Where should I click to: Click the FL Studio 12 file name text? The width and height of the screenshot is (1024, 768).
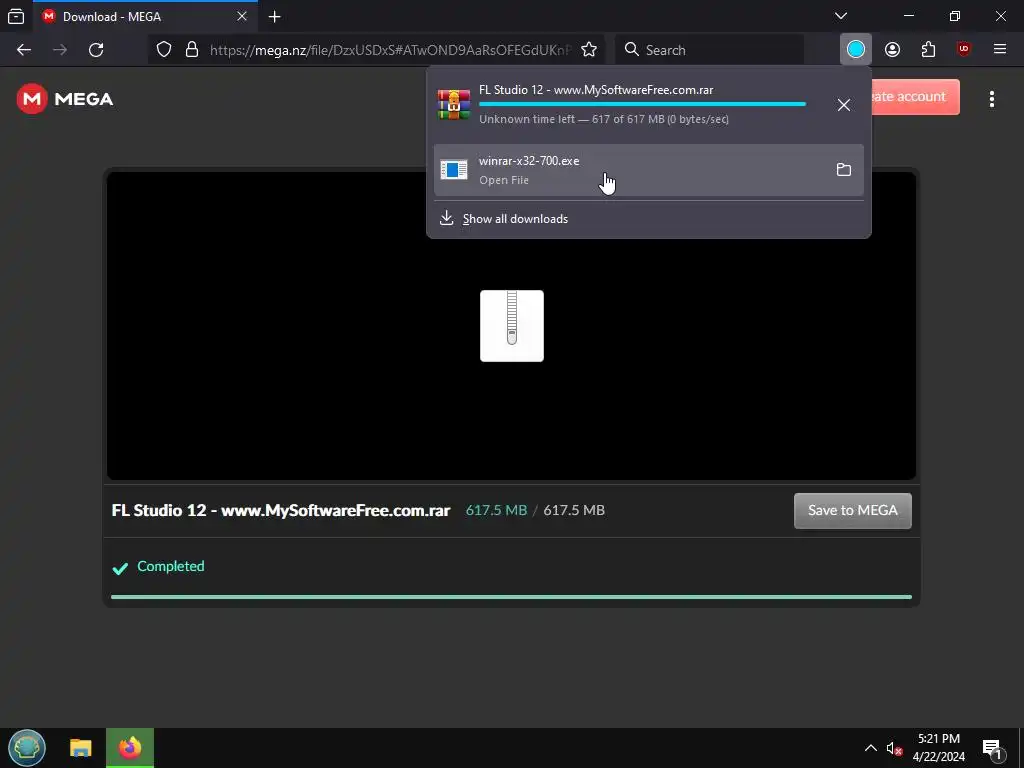[x=281, y=510]
